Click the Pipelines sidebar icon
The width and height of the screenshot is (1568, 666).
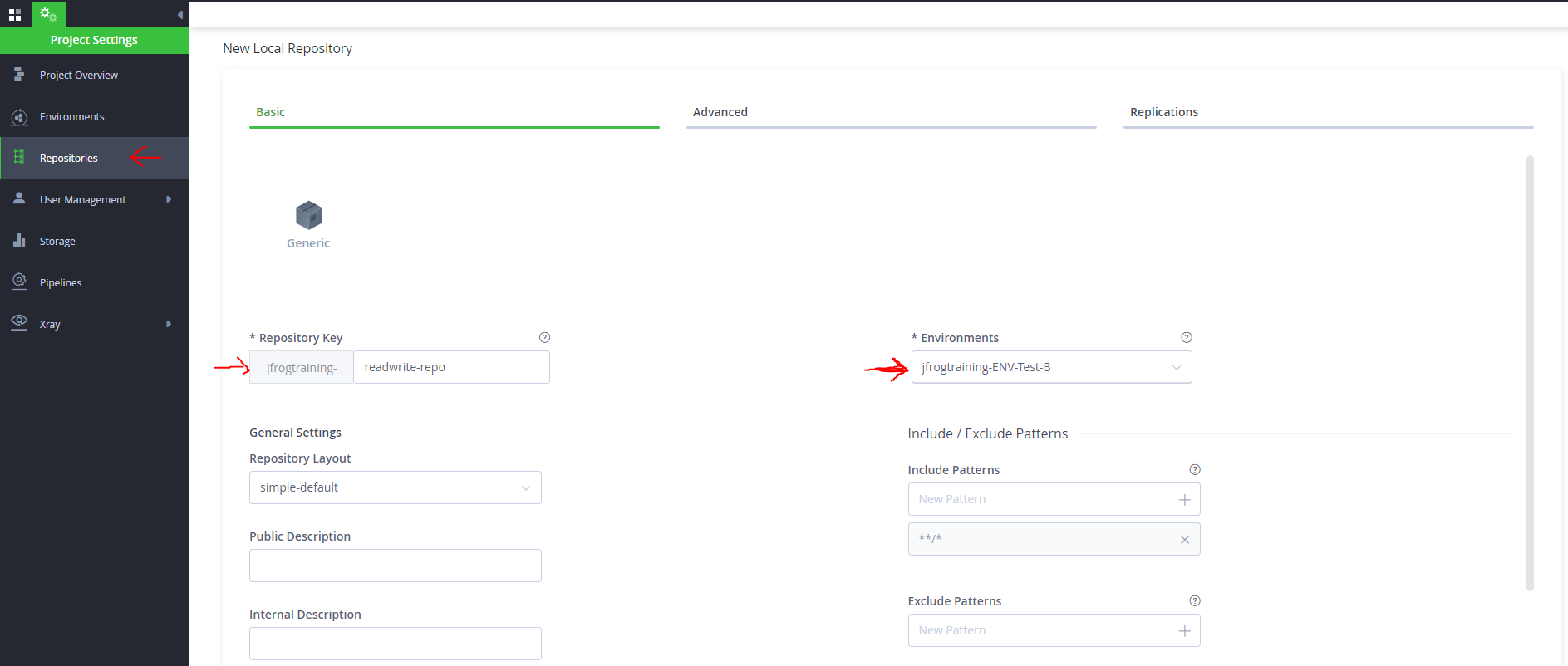point(19,281)
